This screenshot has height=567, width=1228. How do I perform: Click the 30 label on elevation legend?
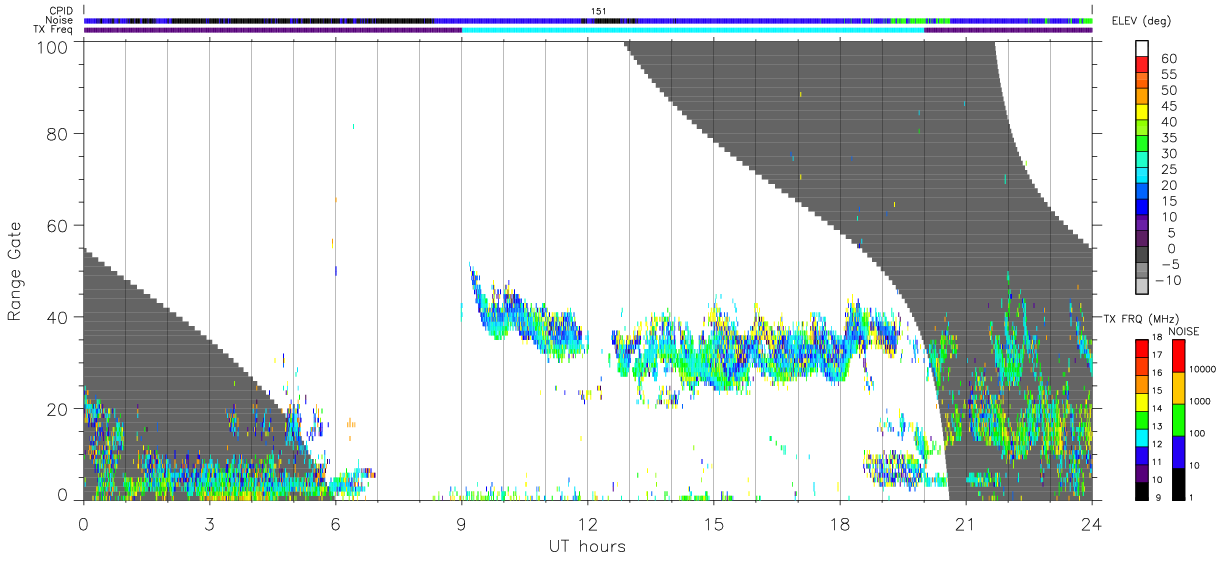coord(1167,153)
